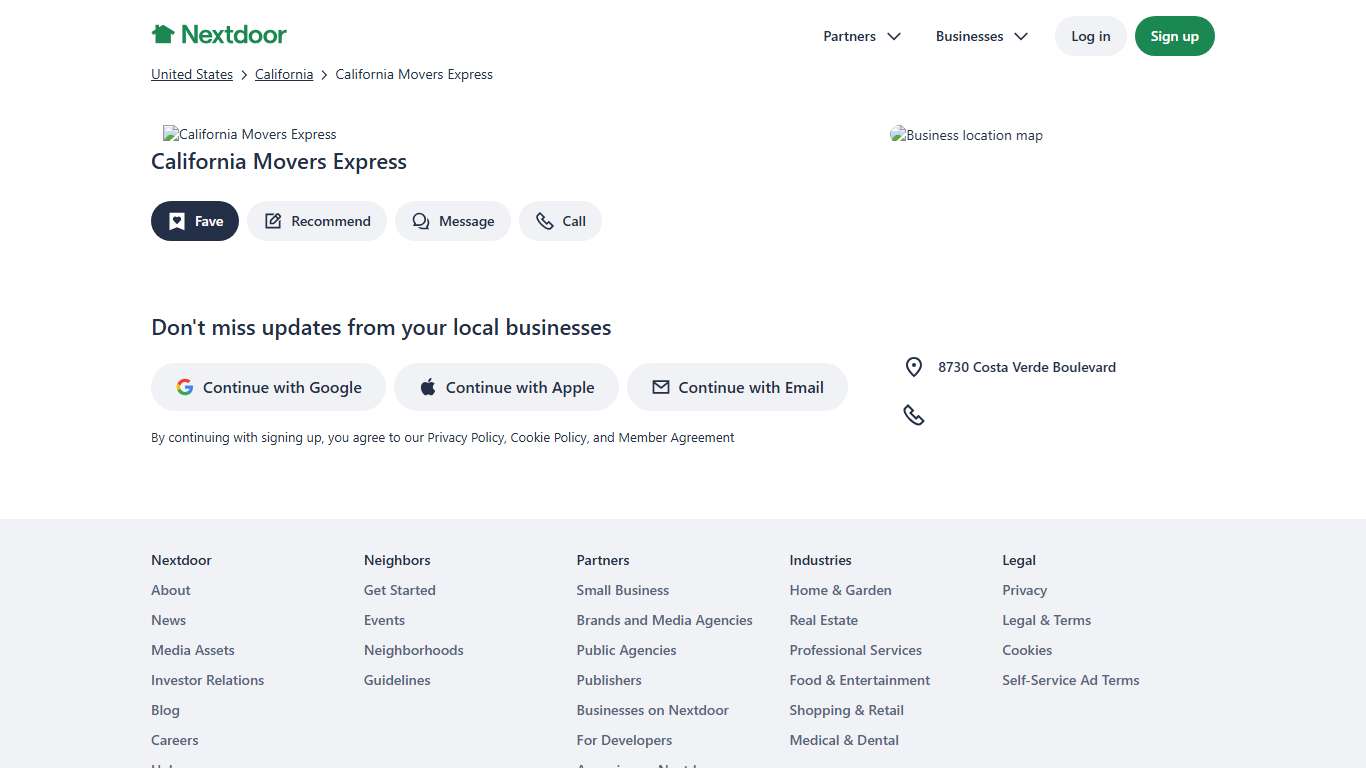Viewport: 1366px width, 768px height.
Task: Click the business location map image
Action: click(x=965, y=135)
